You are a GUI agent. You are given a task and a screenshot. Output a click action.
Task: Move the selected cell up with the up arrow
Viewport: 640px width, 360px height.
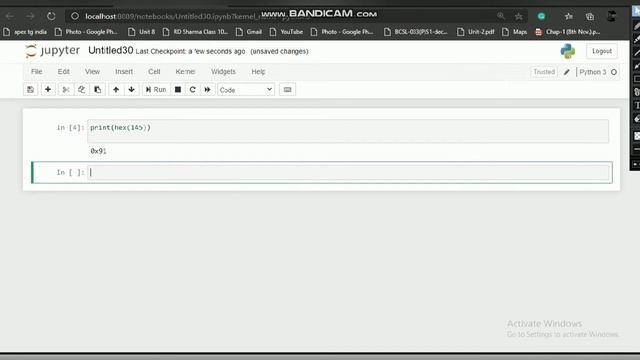116,89
